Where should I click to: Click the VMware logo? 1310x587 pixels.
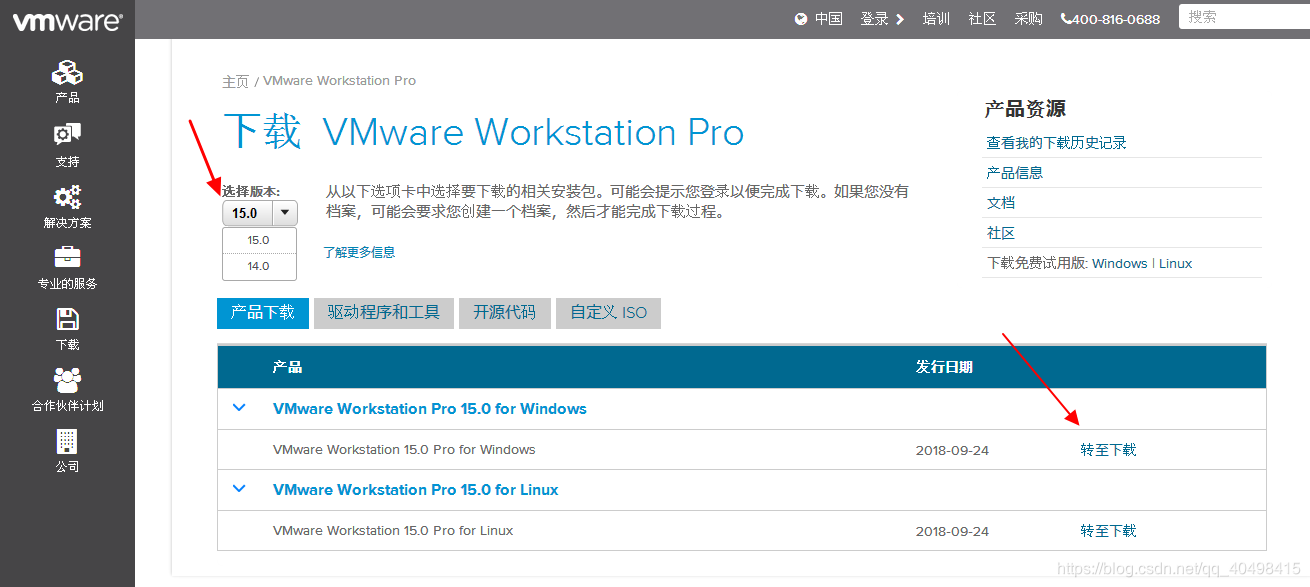67,21
